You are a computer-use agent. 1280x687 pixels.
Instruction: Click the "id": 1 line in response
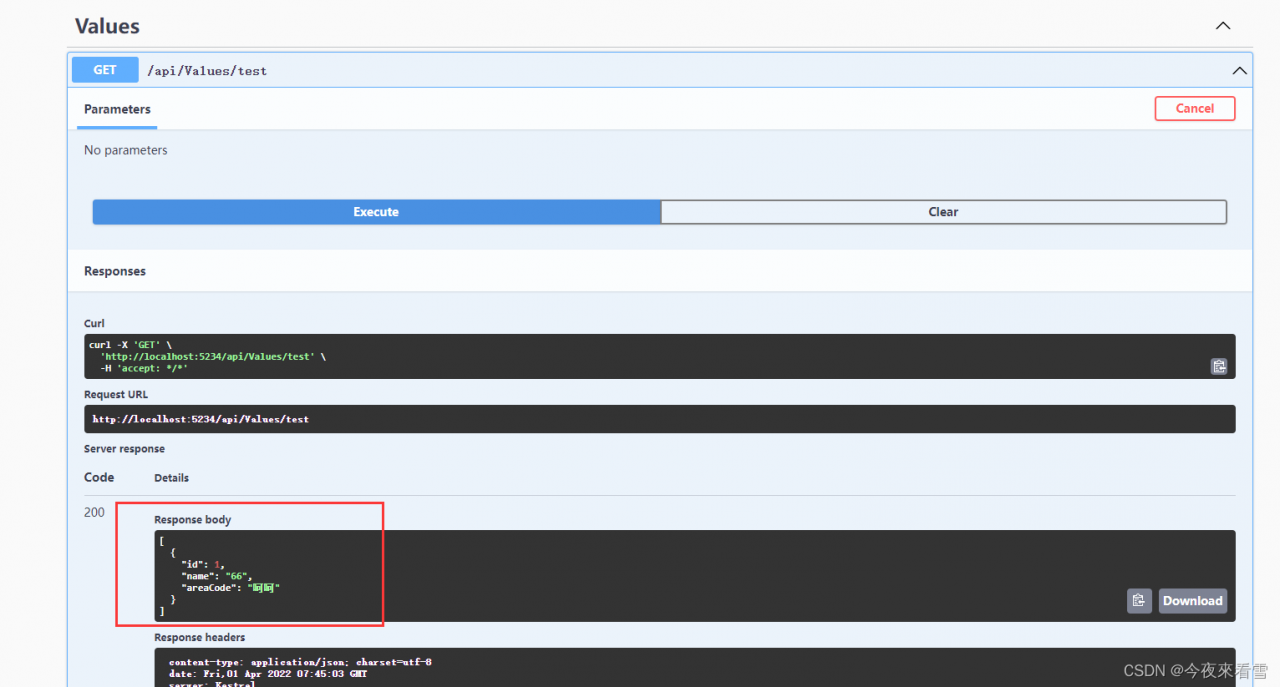point(204,564)
